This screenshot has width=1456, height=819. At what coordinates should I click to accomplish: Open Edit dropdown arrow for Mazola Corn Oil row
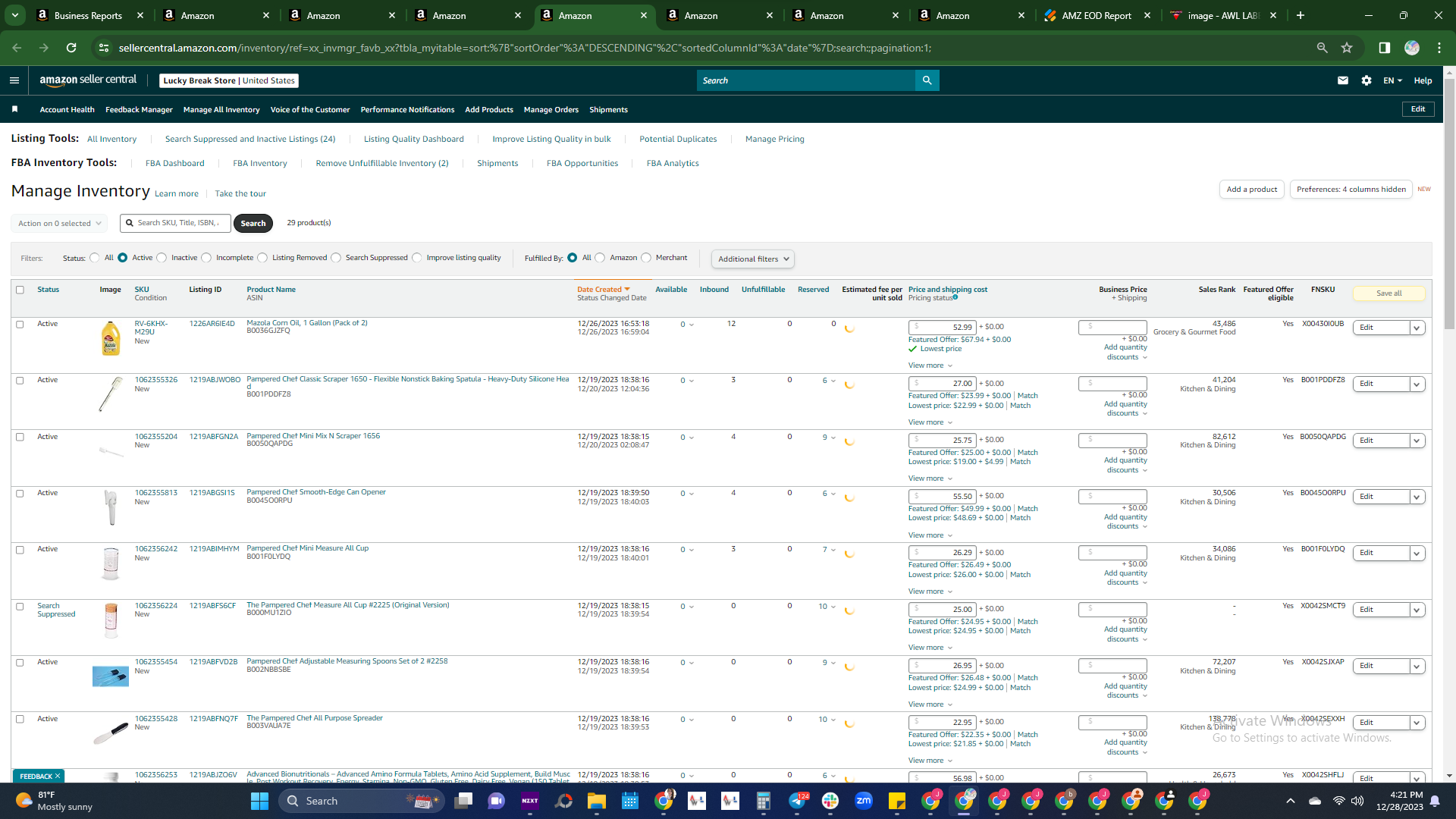coord(1417,328)
